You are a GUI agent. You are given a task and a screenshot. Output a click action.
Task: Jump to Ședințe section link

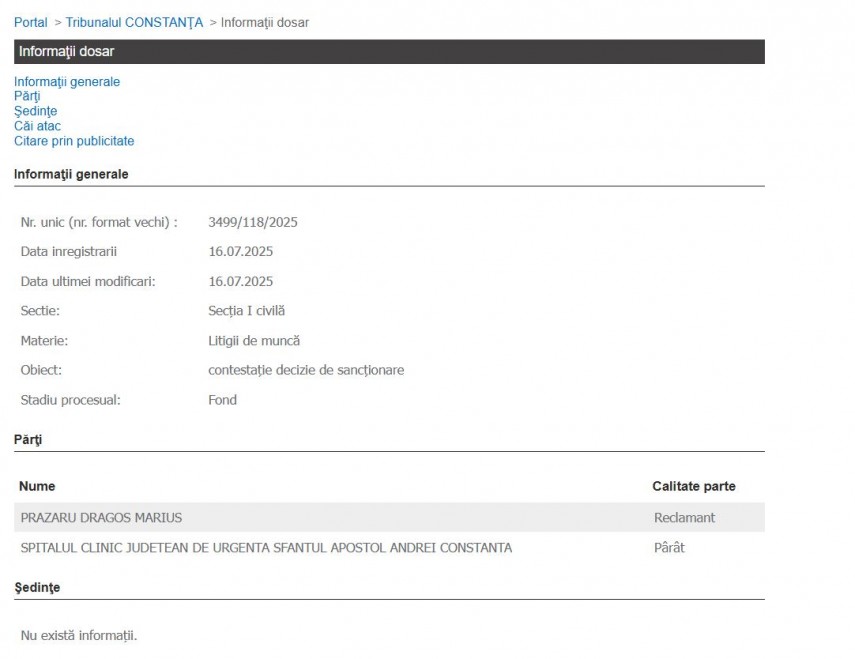point(35,111)
